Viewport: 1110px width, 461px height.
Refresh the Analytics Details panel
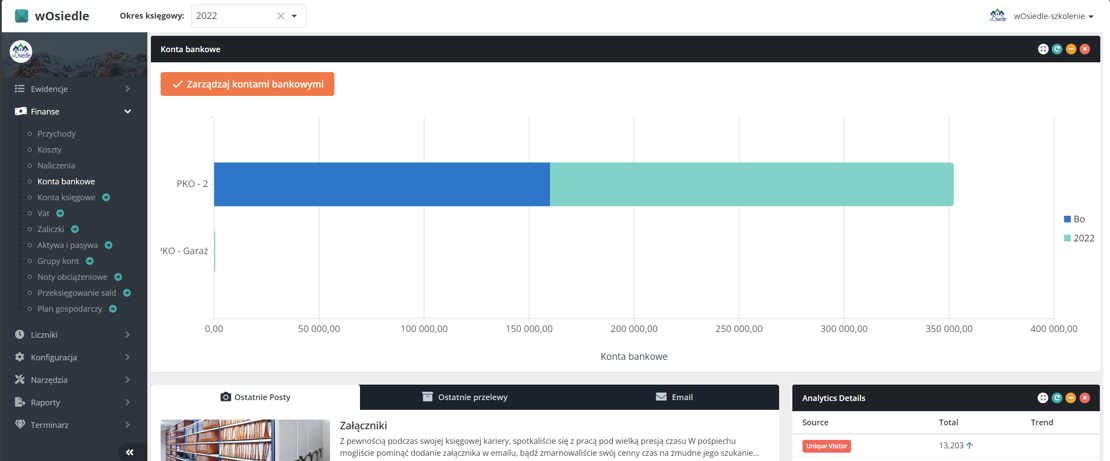point(1057,398)
